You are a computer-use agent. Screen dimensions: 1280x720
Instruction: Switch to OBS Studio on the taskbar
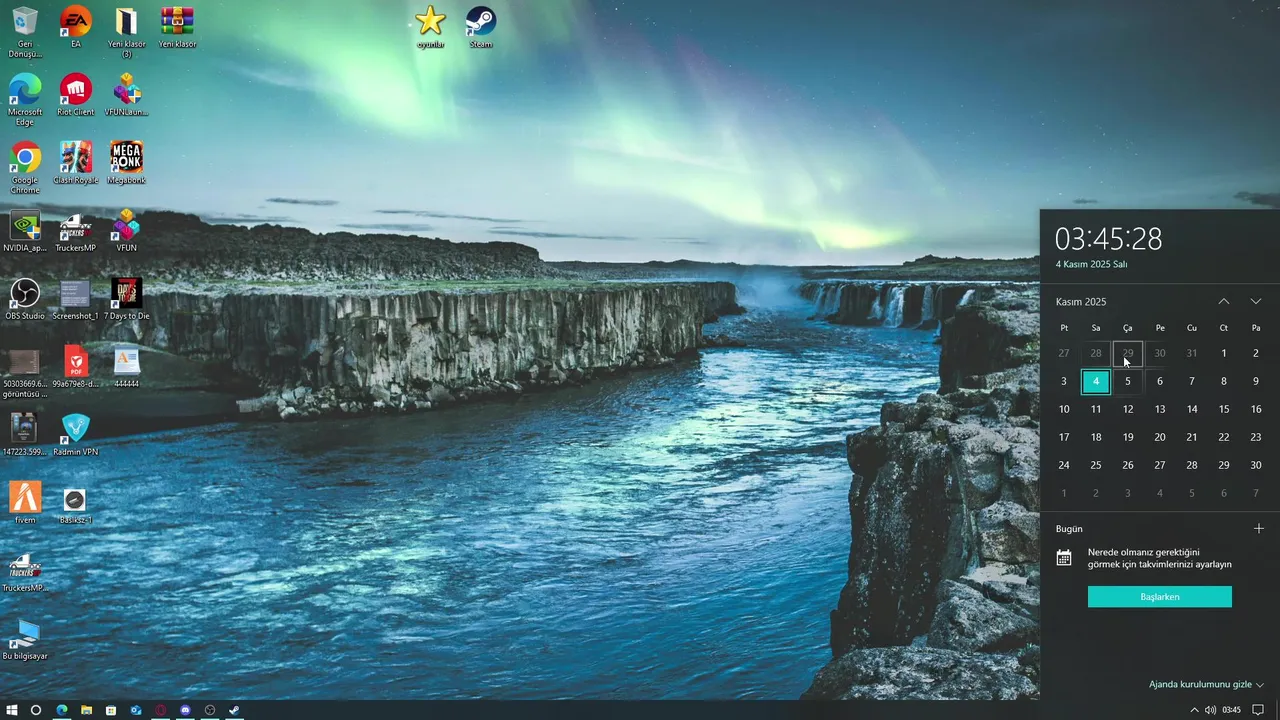209,710
